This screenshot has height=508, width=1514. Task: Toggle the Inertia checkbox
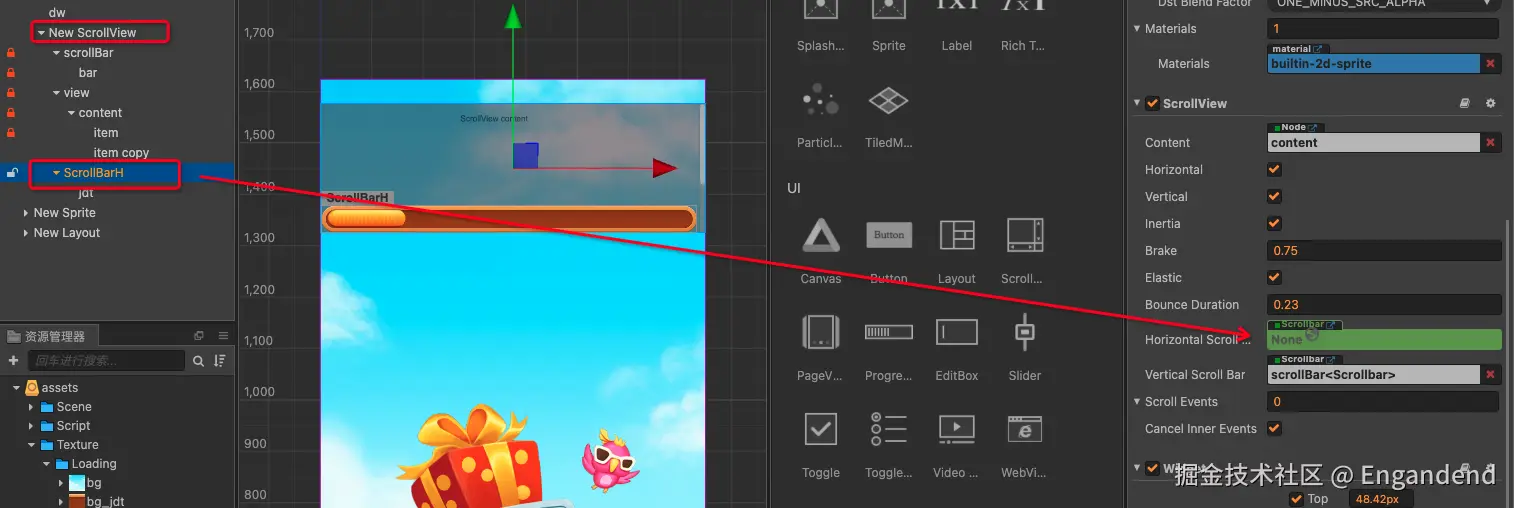point(1274,224)
